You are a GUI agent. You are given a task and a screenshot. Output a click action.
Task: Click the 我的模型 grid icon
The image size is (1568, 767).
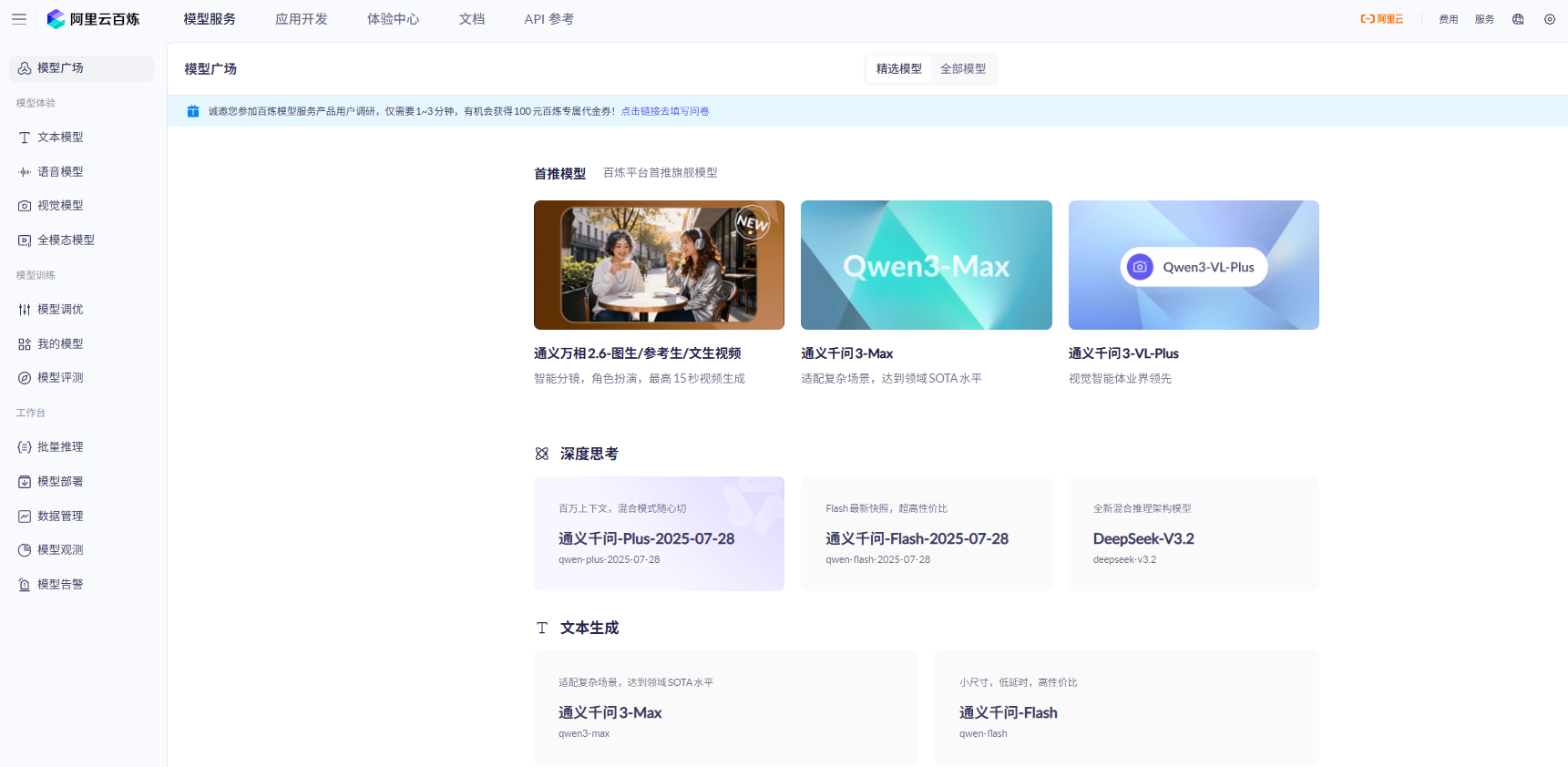(25, 344)
